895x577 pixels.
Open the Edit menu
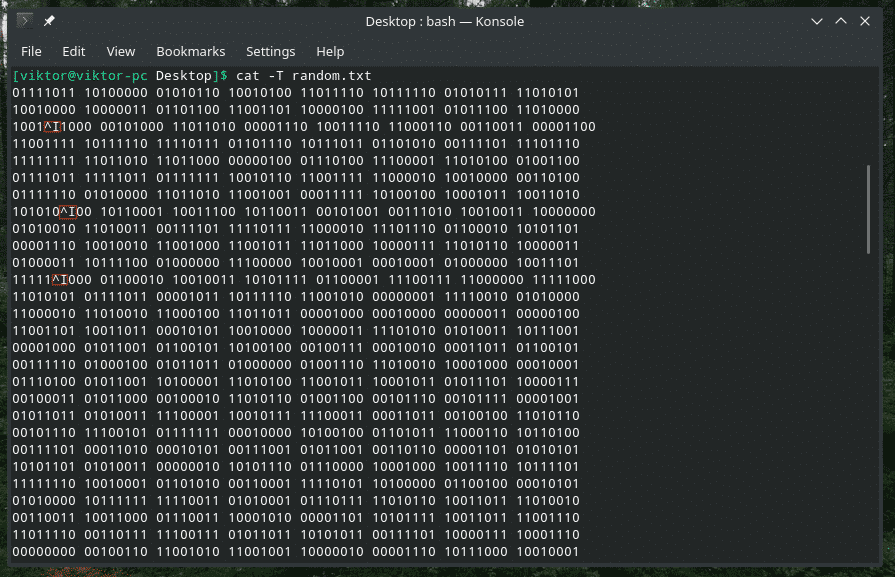(73, 51)
